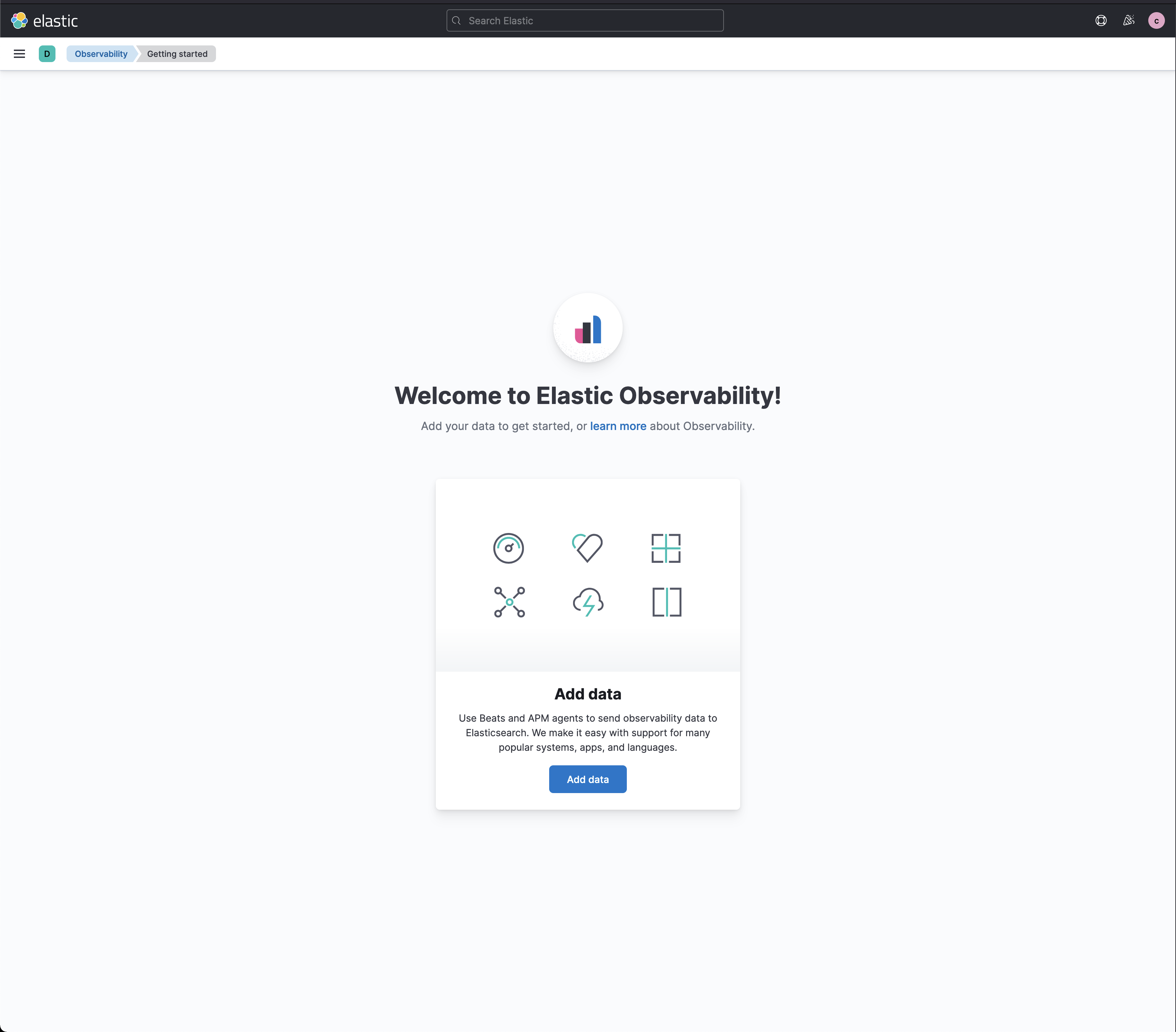1176x1032 pixels.
Task: Click the search magnifier icon
Action: point(456,21)
